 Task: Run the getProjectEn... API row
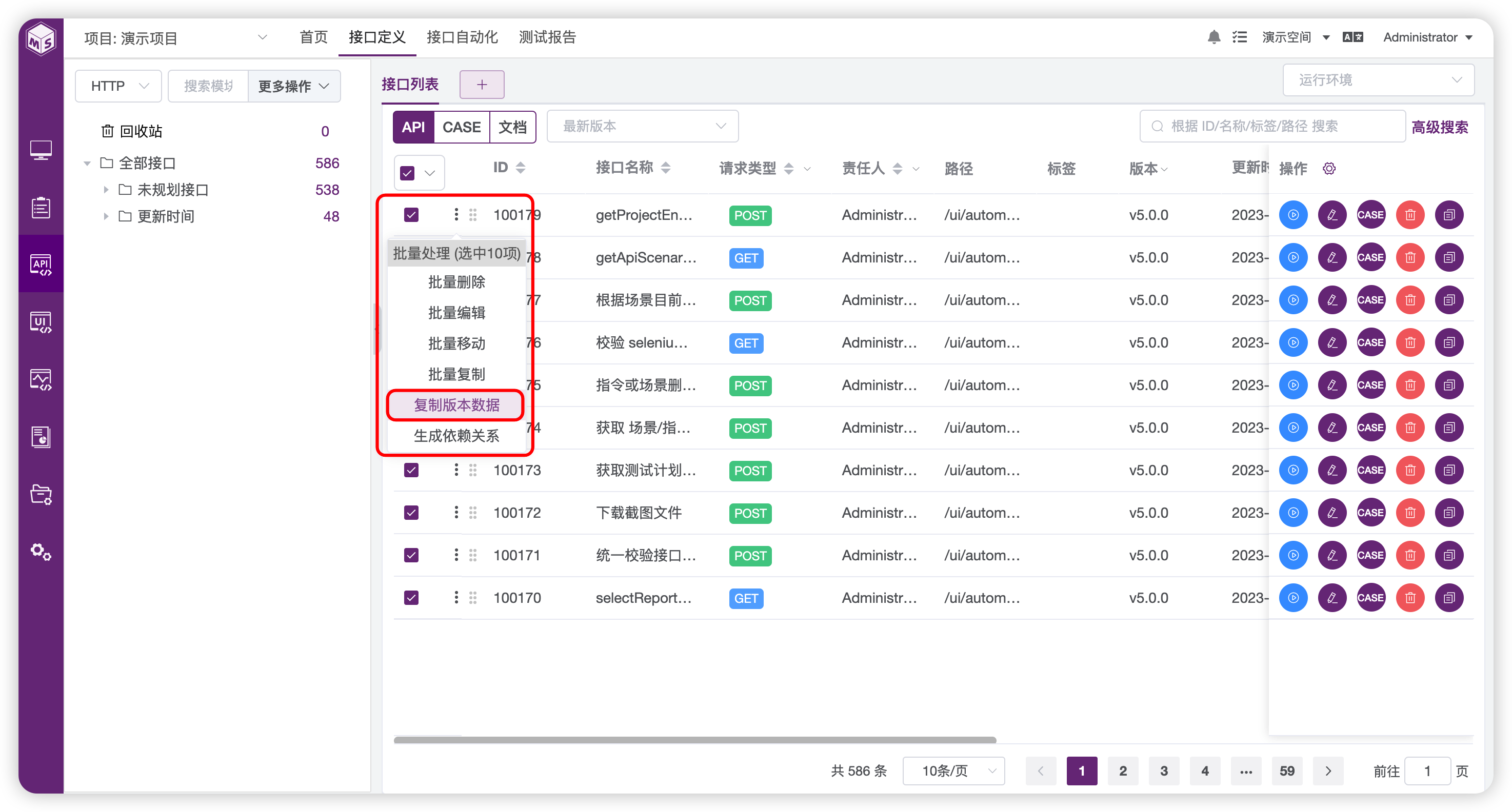click(1293, 215)
